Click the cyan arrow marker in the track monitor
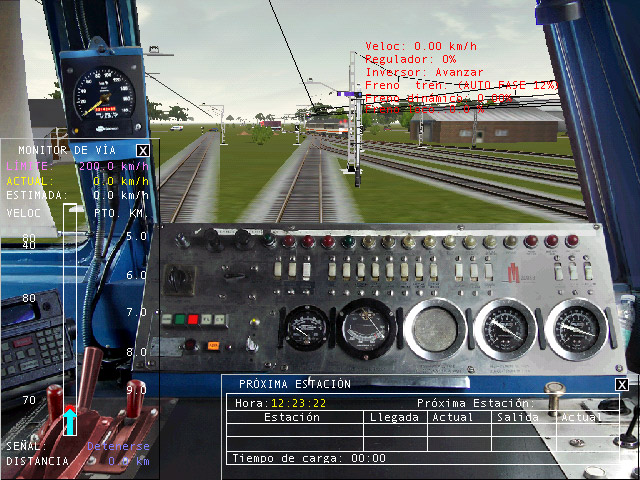This screenshot has height=480, width=640. point(70,421)
